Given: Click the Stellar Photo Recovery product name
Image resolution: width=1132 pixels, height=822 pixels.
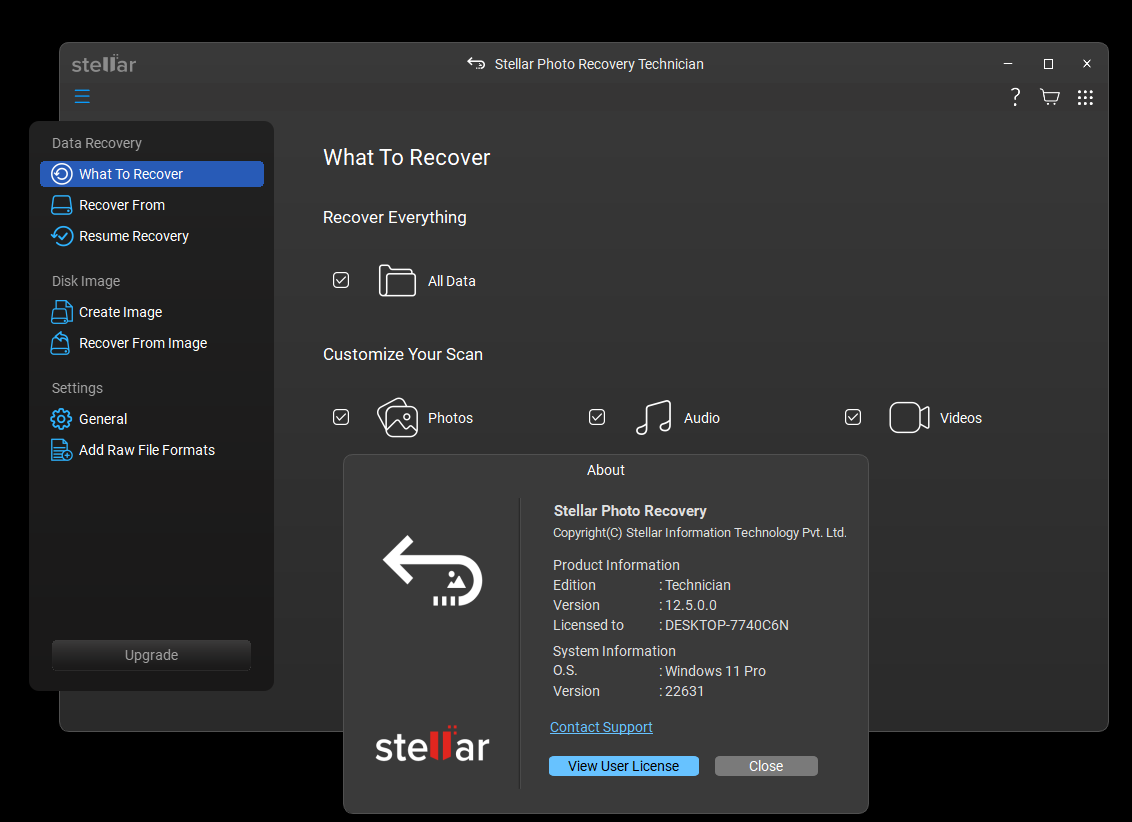Looking at the screenshot, I should 630,511.
